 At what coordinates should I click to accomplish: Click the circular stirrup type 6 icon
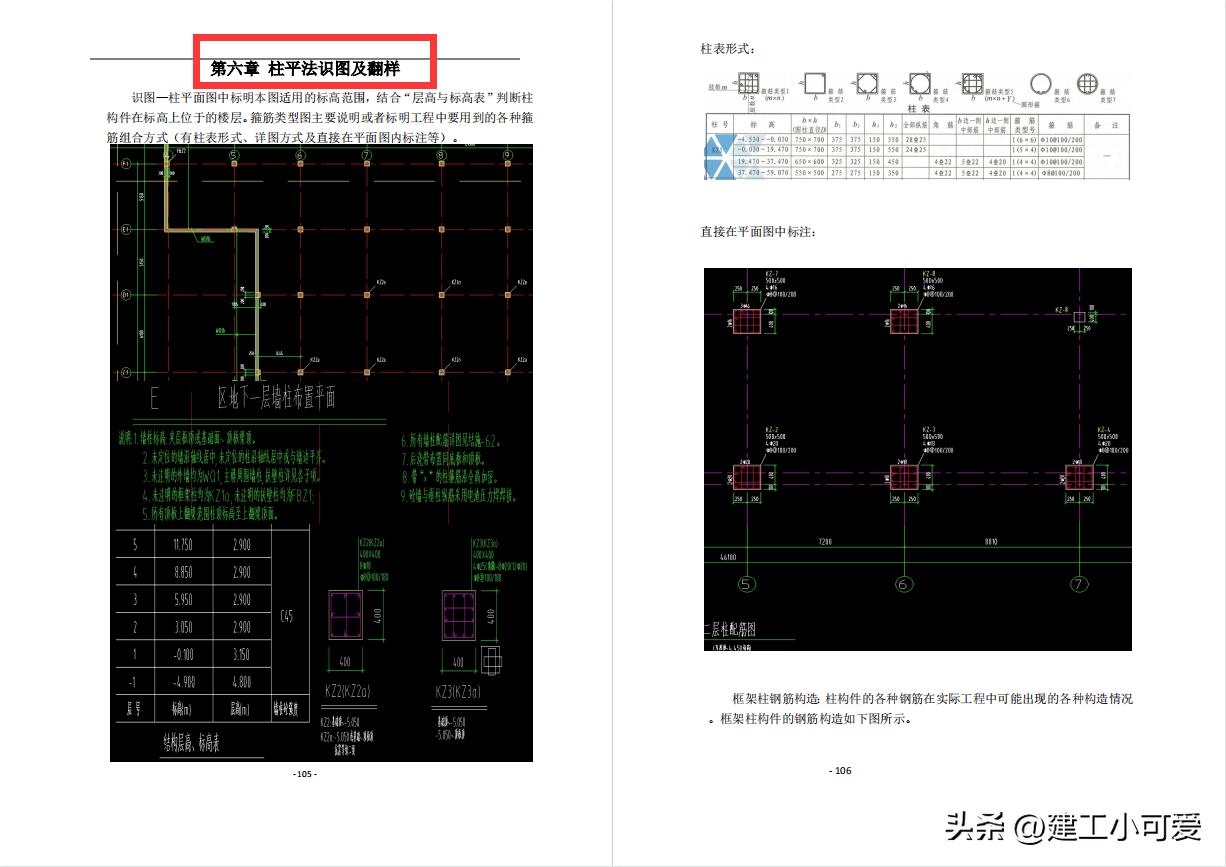(1041, 84)
